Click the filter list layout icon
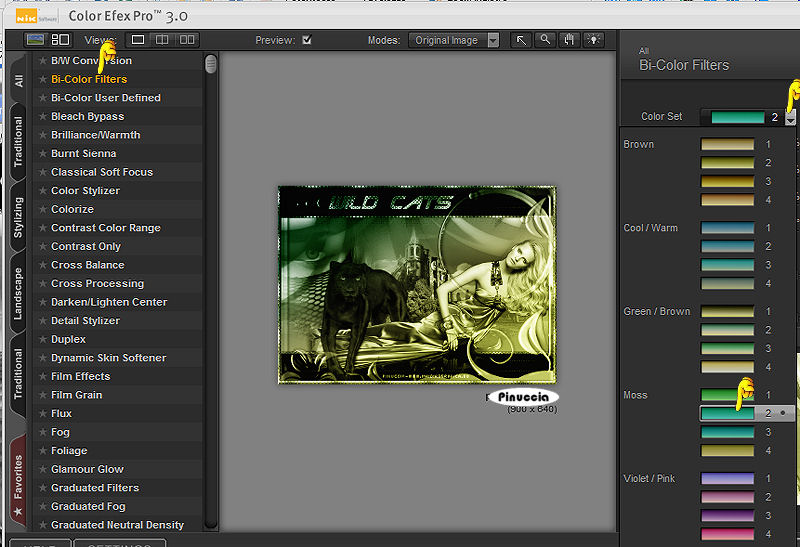This screenshot has width=800, height=547. coord(60,39)
